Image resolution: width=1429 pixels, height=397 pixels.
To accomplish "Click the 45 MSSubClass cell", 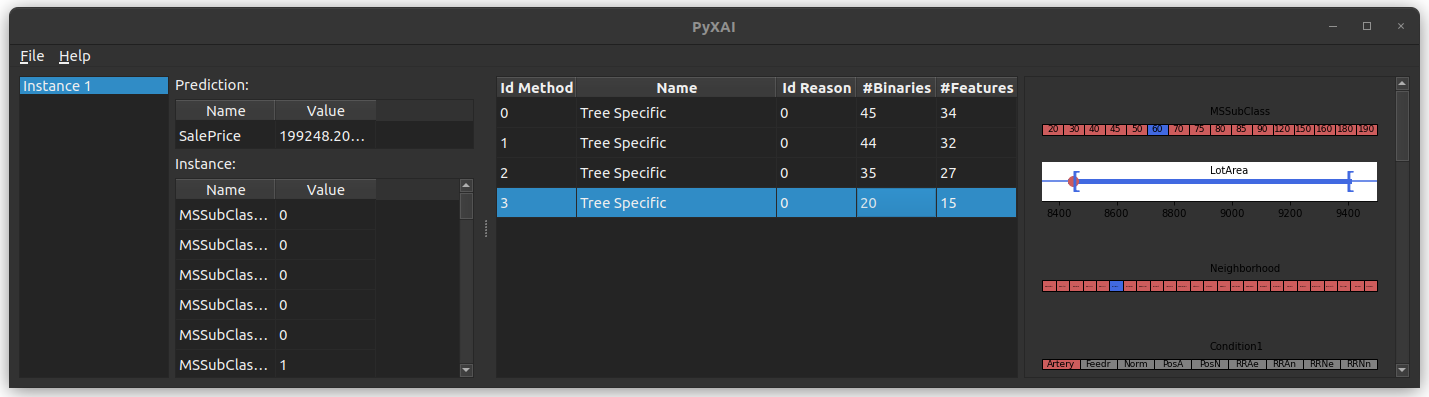I will 1116,130.
